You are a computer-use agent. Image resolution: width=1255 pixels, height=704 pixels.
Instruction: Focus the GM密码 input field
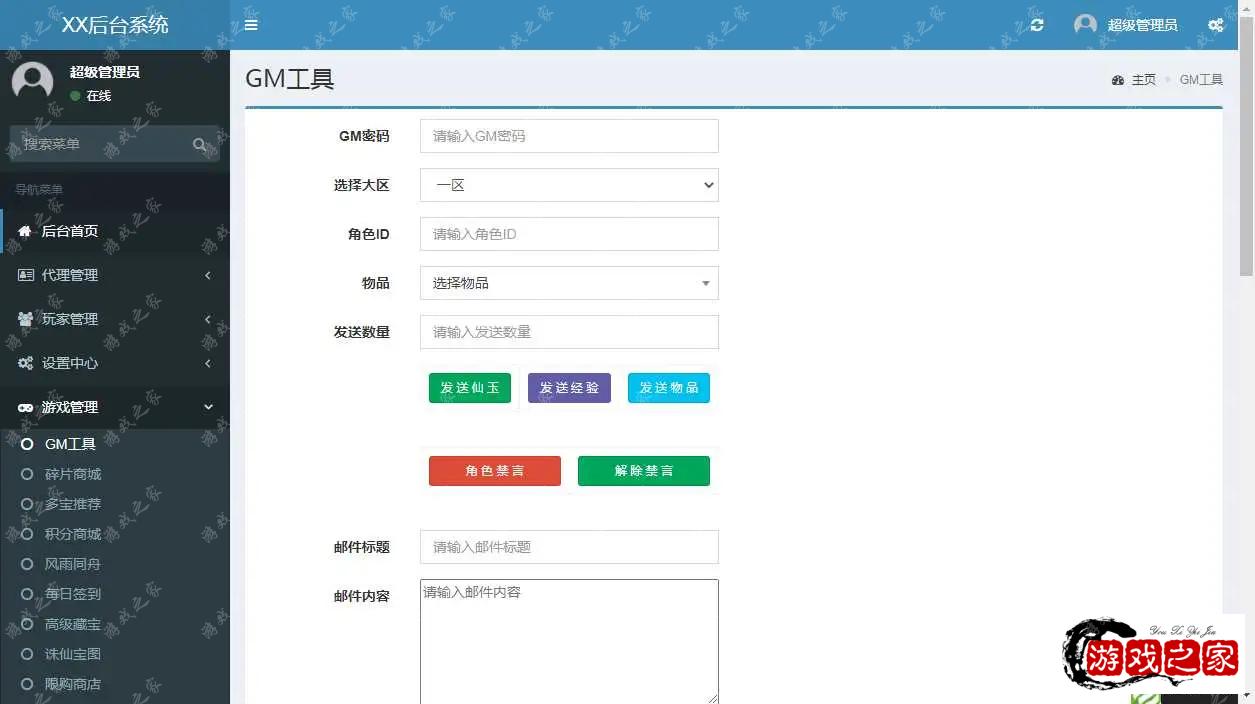[x=569, y=136]
